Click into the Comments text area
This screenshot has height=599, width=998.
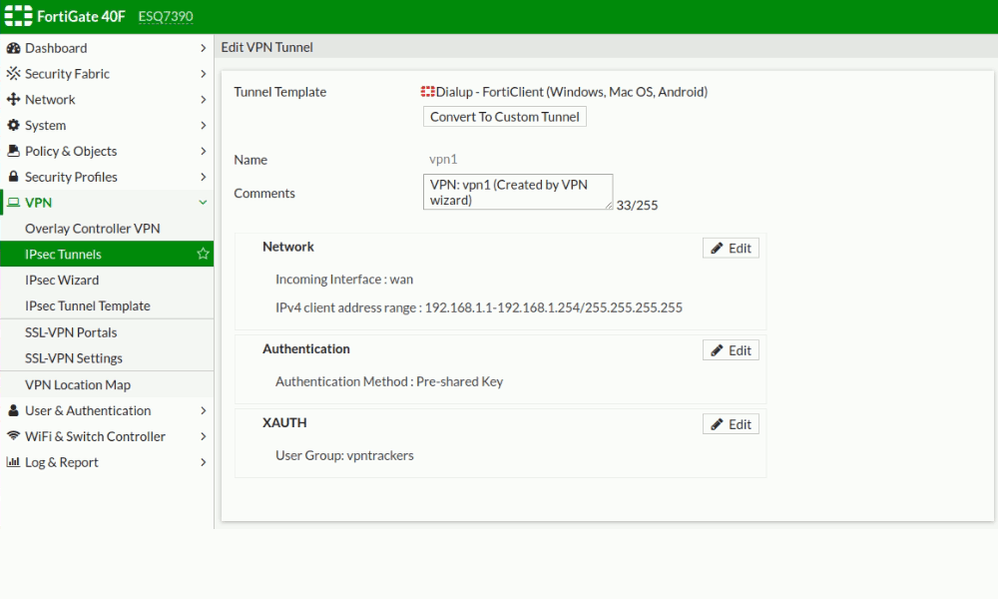coord(518,192)
